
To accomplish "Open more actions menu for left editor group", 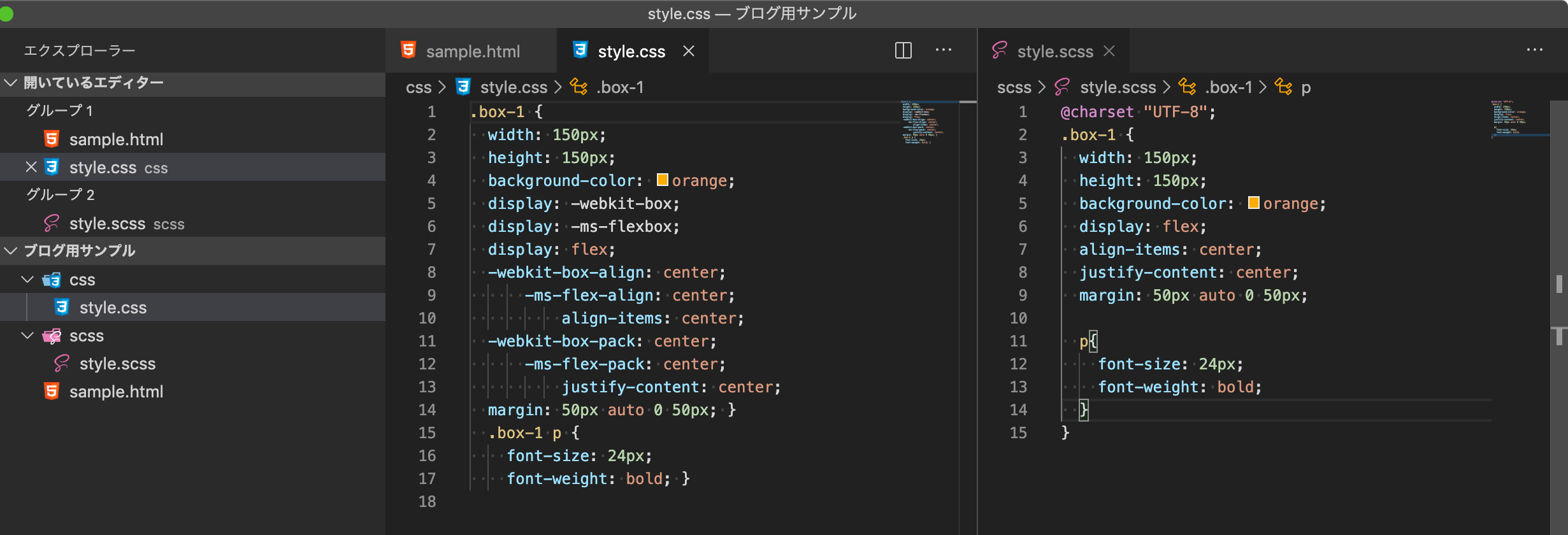I will coord(944,50).
